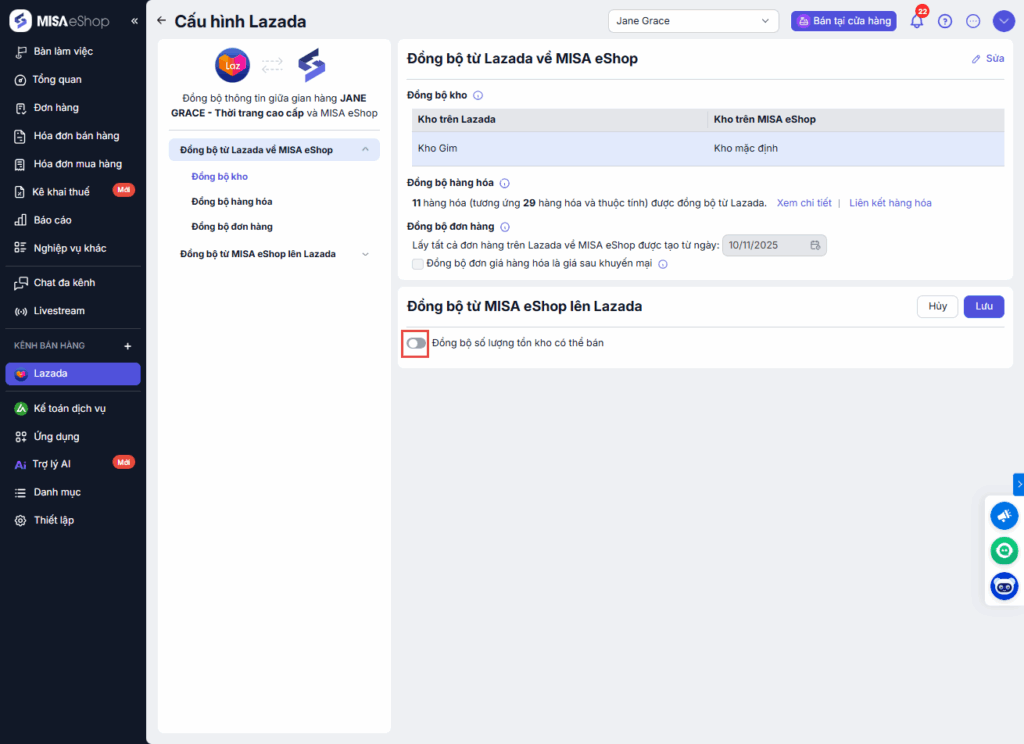Click the Kho Gim table cell
The image size is (1024, 744).
(x=559, y=149)
